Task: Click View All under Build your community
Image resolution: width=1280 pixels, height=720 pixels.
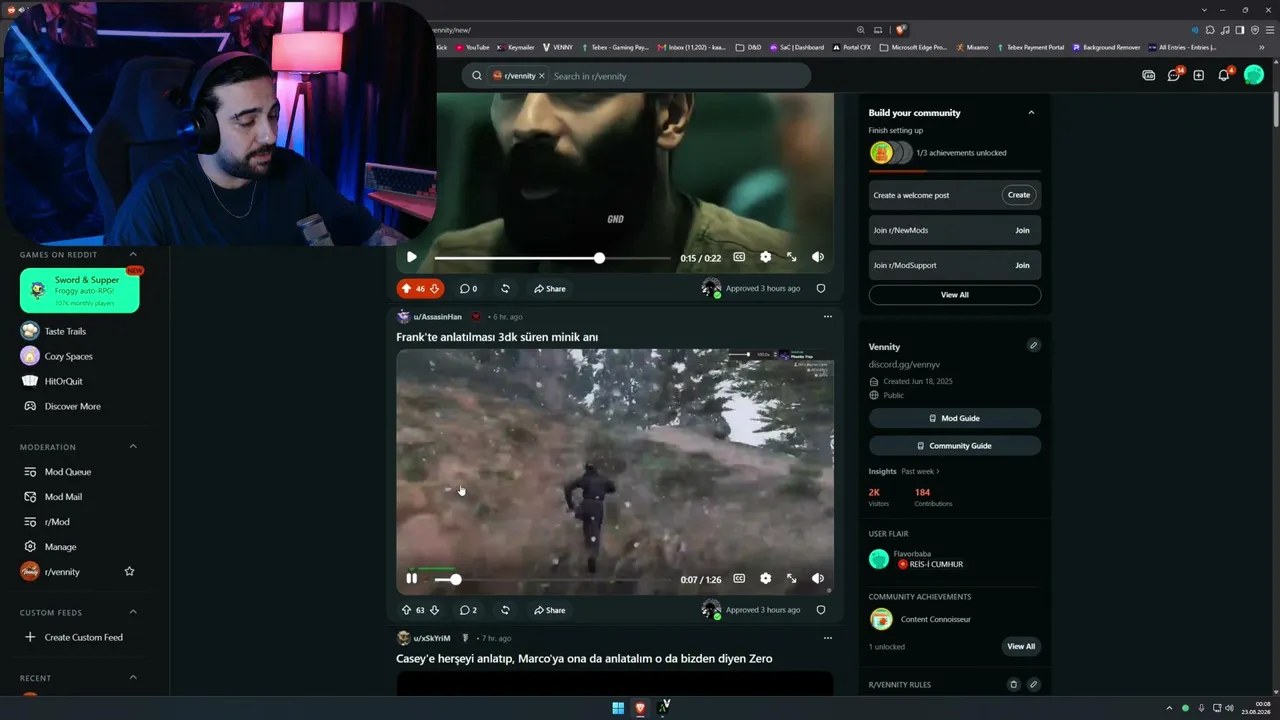Action: (955, 295)
